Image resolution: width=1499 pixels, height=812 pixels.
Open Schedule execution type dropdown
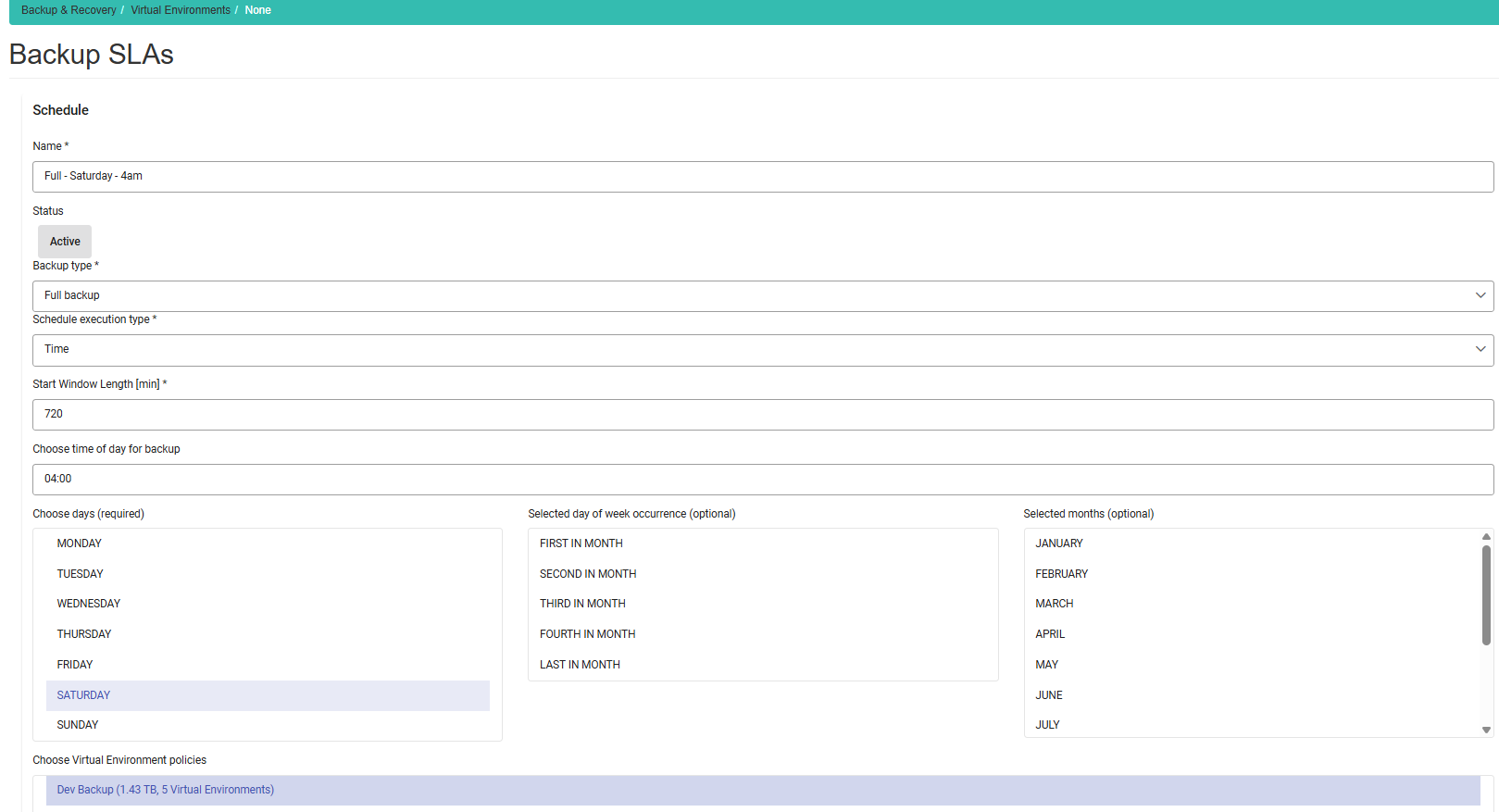click(x=763, y=350)
